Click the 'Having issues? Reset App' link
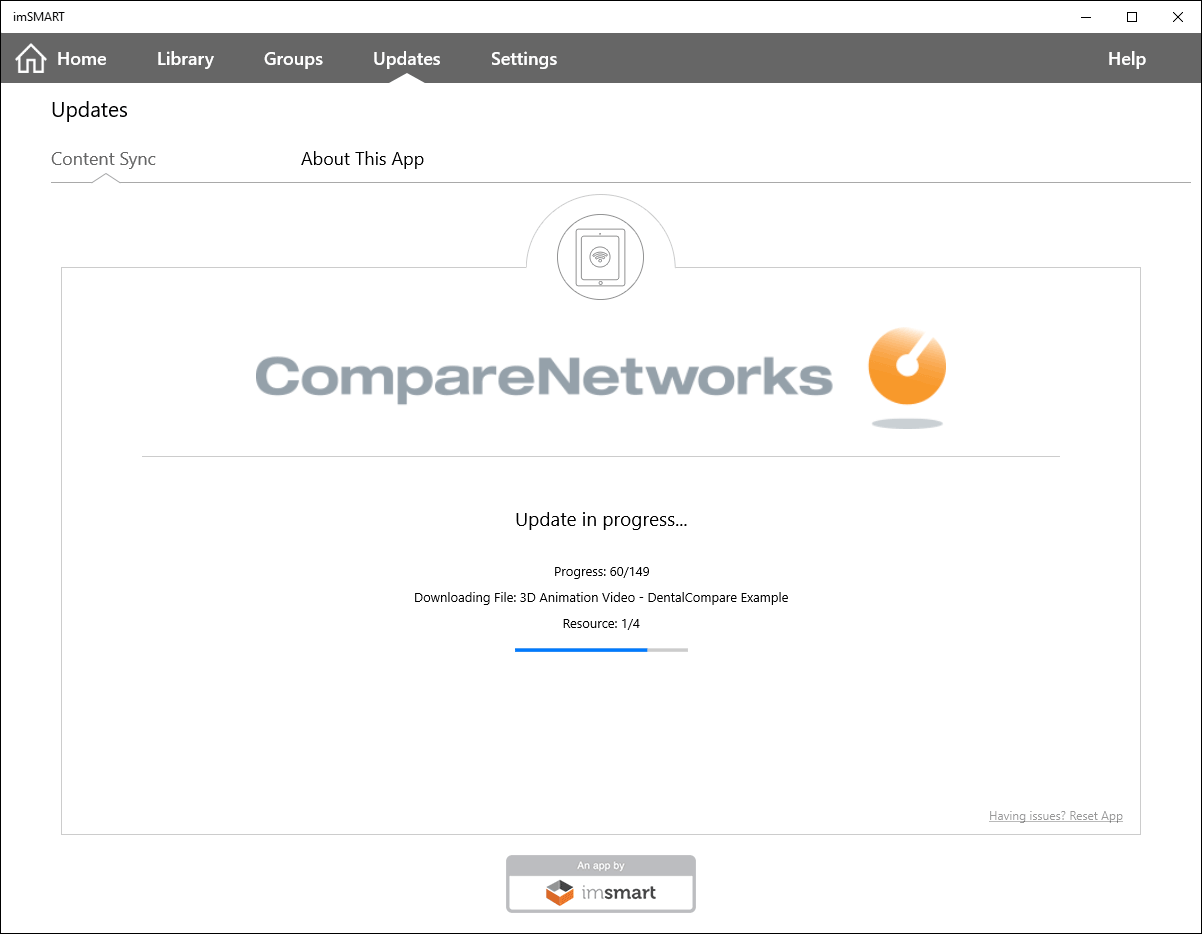Screen dimensions: 1202x934 pyautogui.click(x=1055, y=816)
